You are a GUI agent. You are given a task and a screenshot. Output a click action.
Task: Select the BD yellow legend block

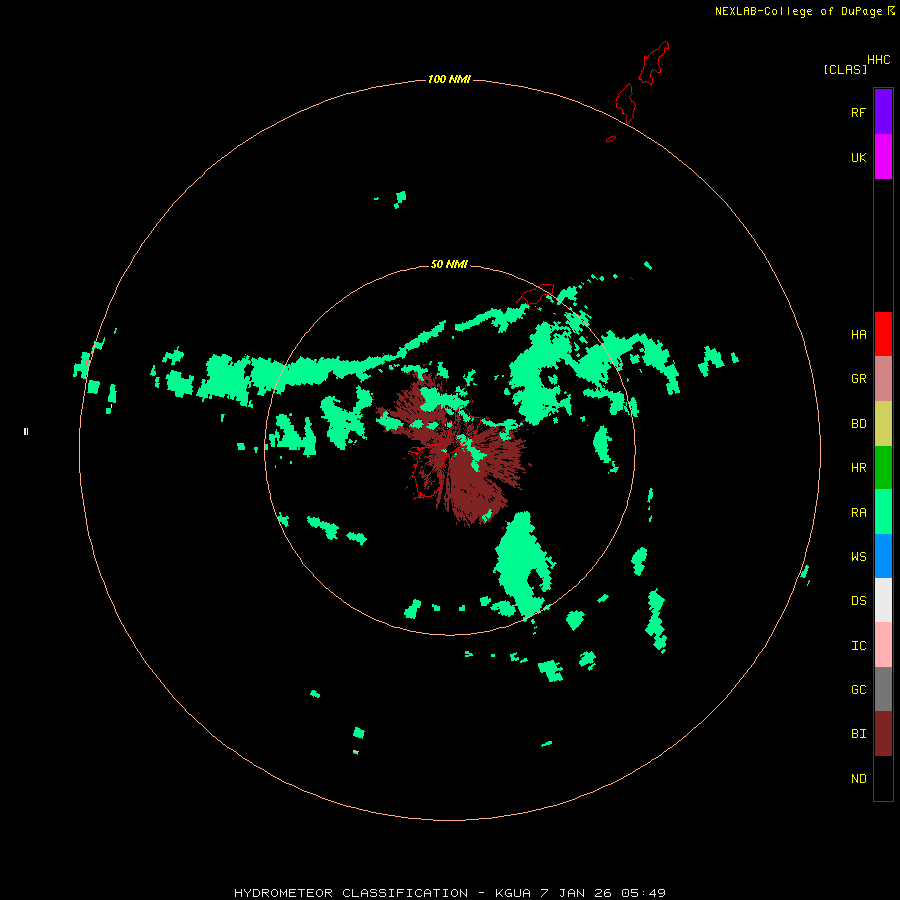(883, 424)
